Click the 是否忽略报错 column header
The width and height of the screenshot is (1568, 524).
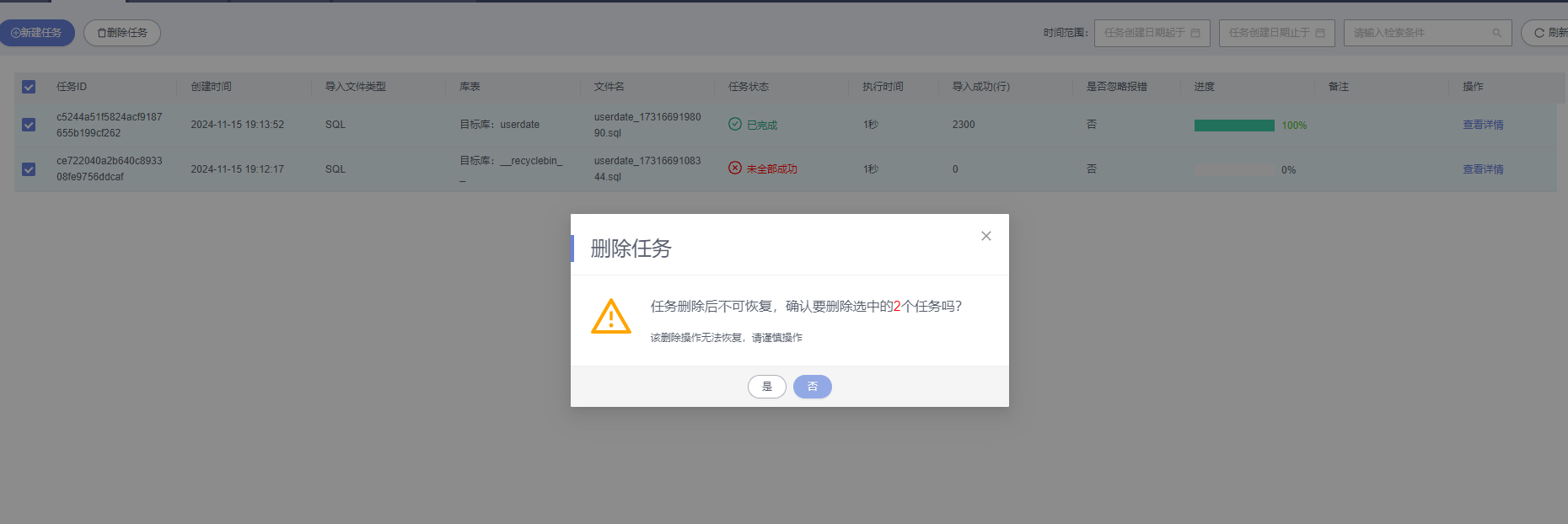(x=1117, y=87)
